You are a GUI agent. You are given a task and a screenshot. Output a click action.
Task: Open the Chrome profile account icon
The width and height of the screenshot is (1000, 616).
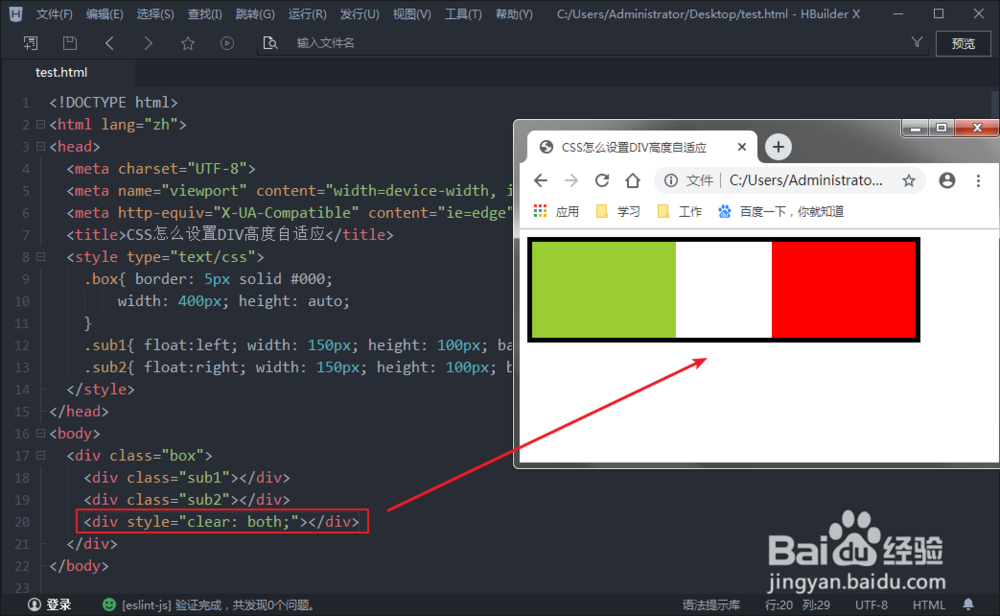pos(946,181)
